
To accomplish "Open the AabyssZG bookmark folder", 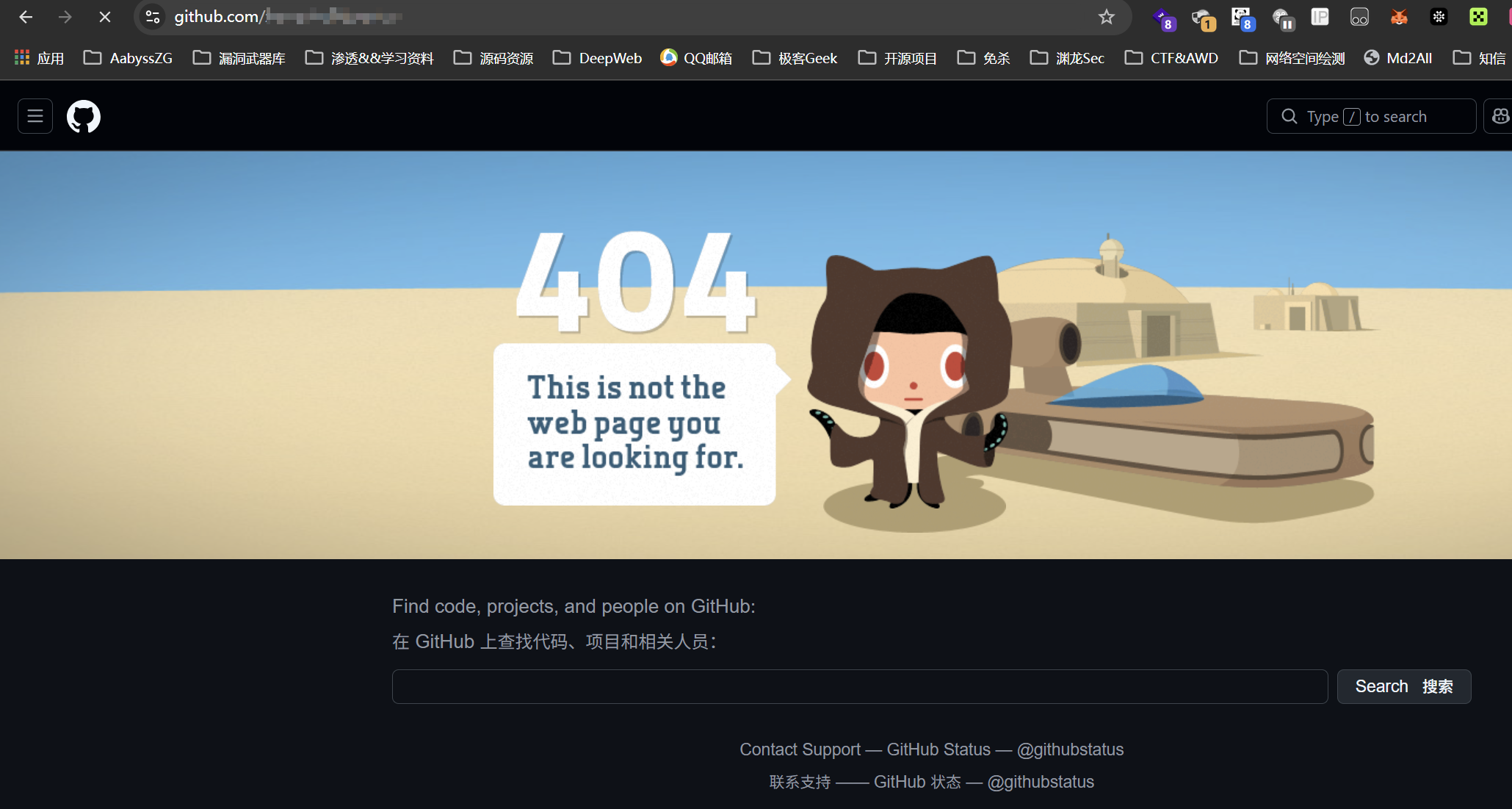I will [129, 58].
